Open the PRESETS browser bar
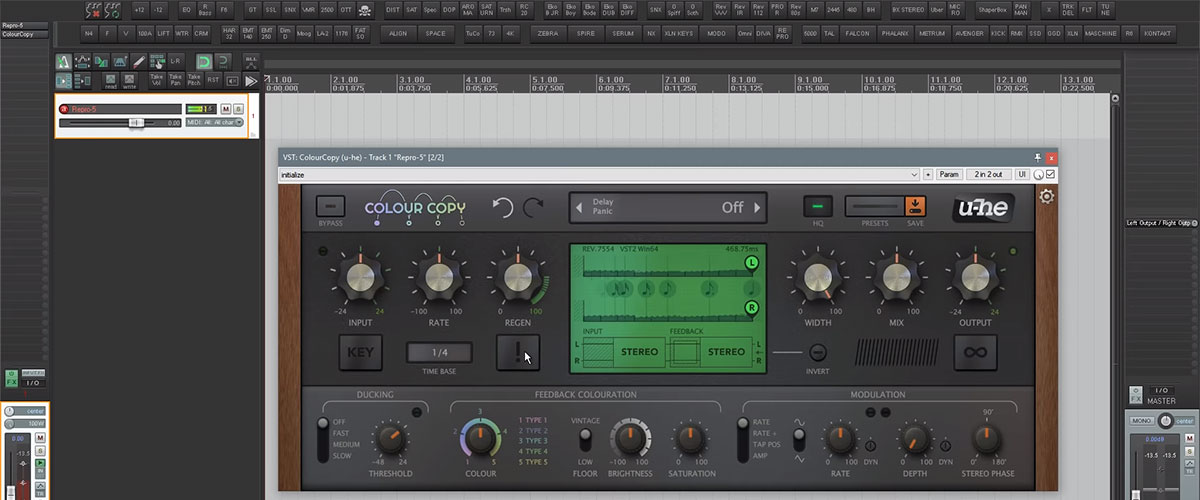 tap(875, 206)
